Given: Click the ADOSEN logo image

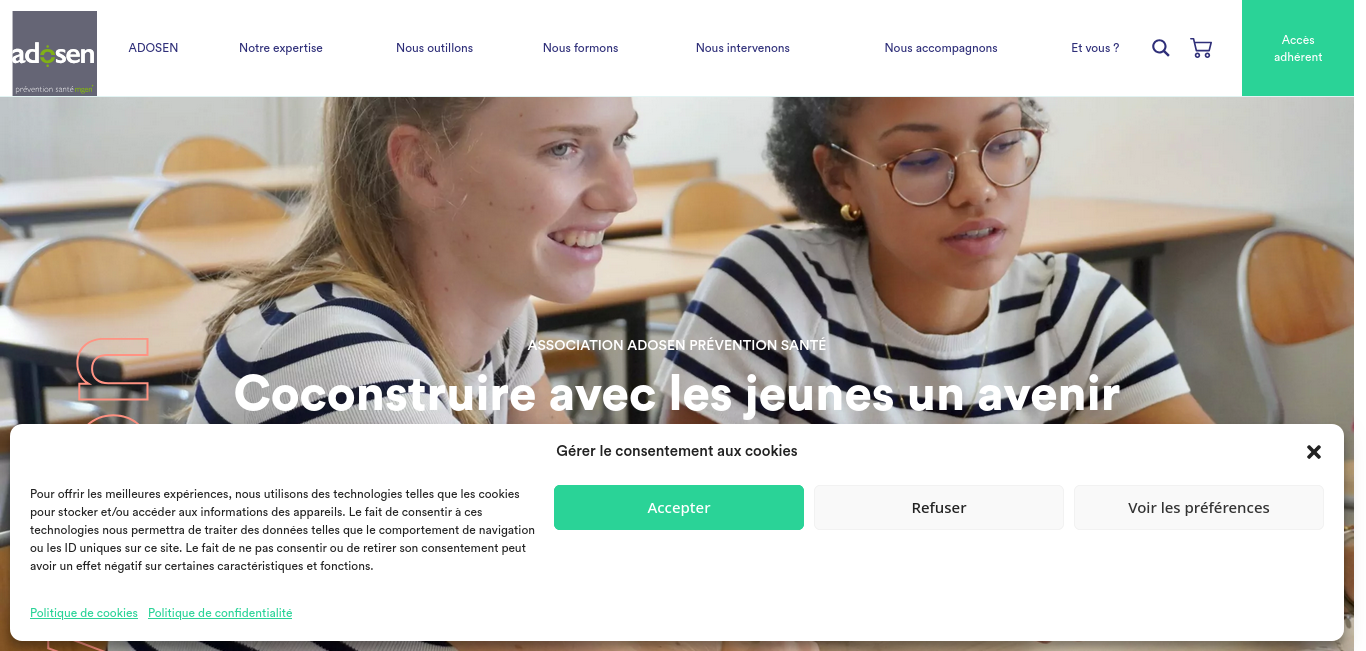Looking at the screenshot, I should pos(55,53).
